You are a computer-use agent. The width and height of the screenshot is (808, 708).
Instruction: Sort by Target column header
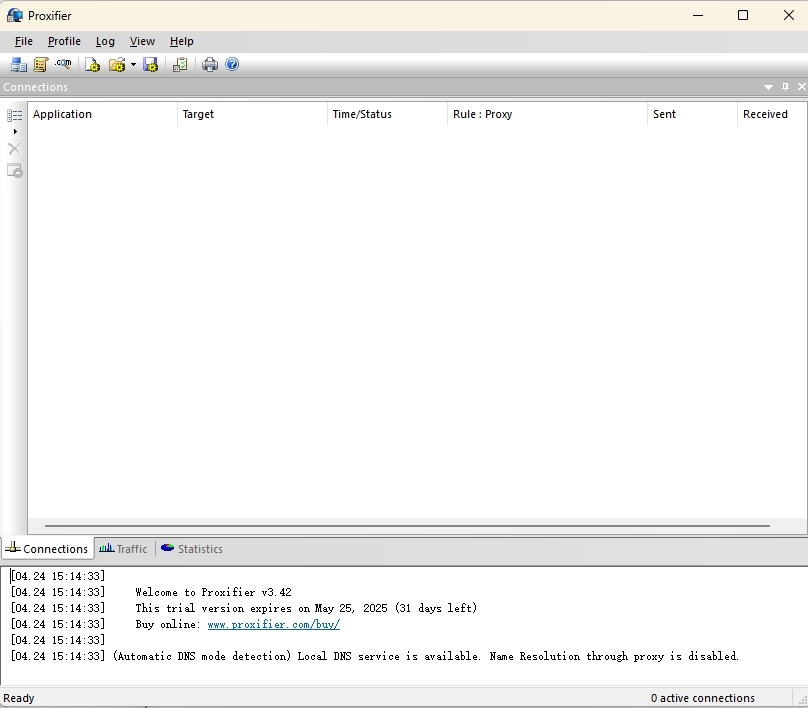(x=252, y=114)
